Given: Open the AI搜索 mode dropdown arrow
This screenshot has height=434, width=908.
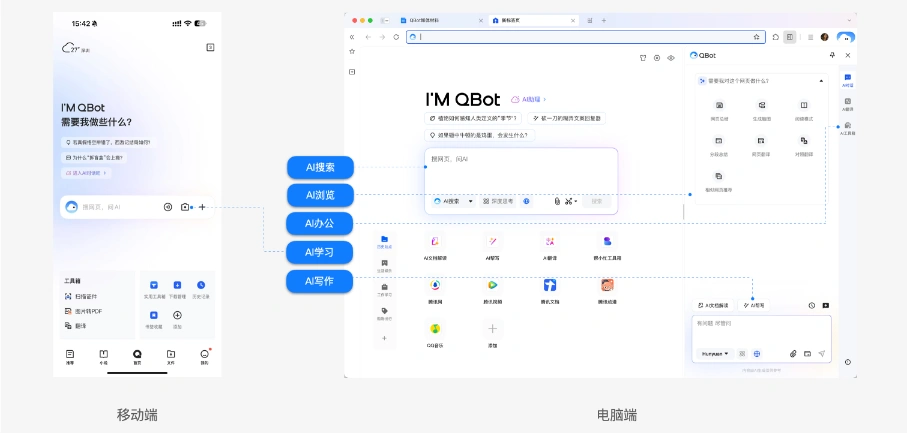Looking at the screenshot, I should coord(470,201).
